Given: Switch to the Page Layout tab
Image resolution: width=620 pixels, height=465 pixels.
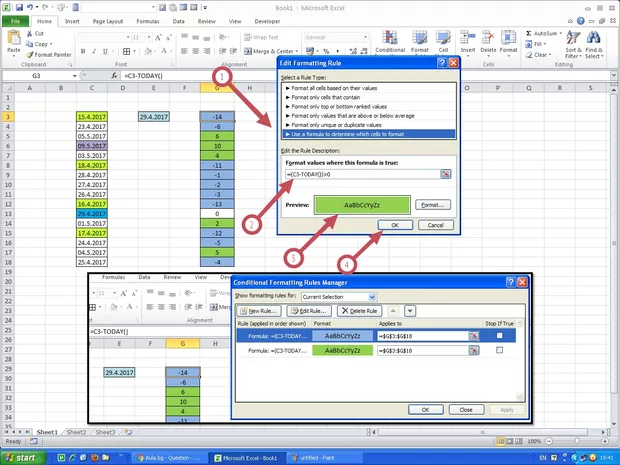Looking at the screenshot, I should click(x=108, y=21).
